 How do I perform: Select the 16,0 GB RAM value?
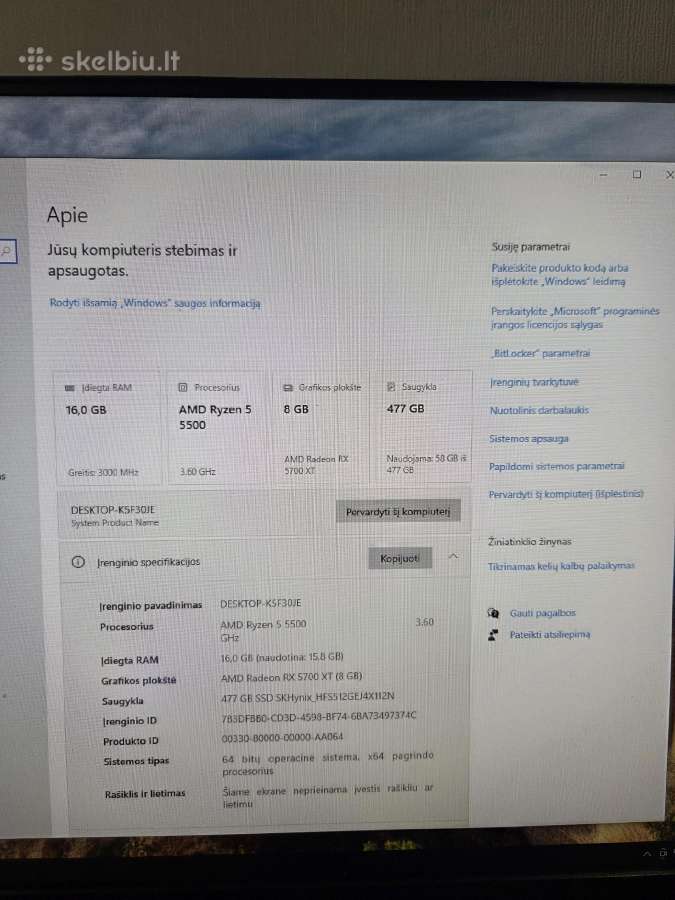tap(86, 410)
